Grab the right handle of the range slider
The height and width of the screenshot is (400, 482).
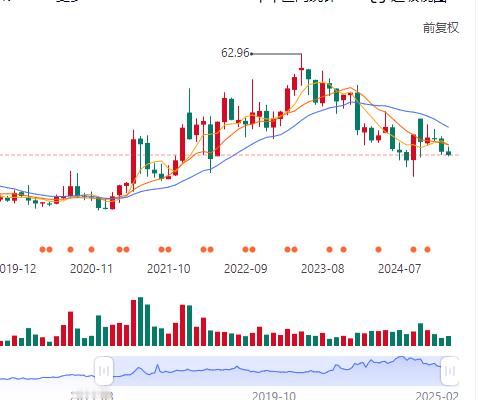click(450, 371)
